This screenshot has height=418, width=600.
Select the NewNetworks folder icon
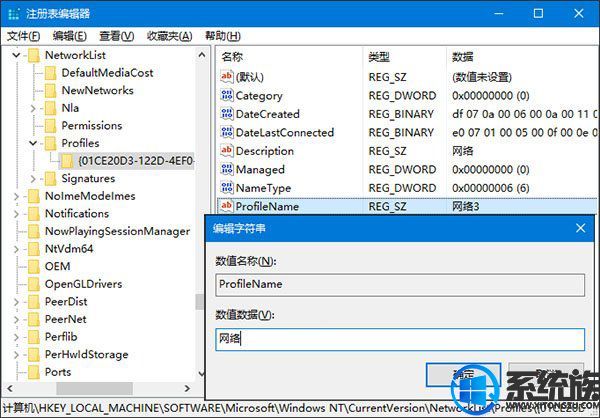click(x=51, y=90)
